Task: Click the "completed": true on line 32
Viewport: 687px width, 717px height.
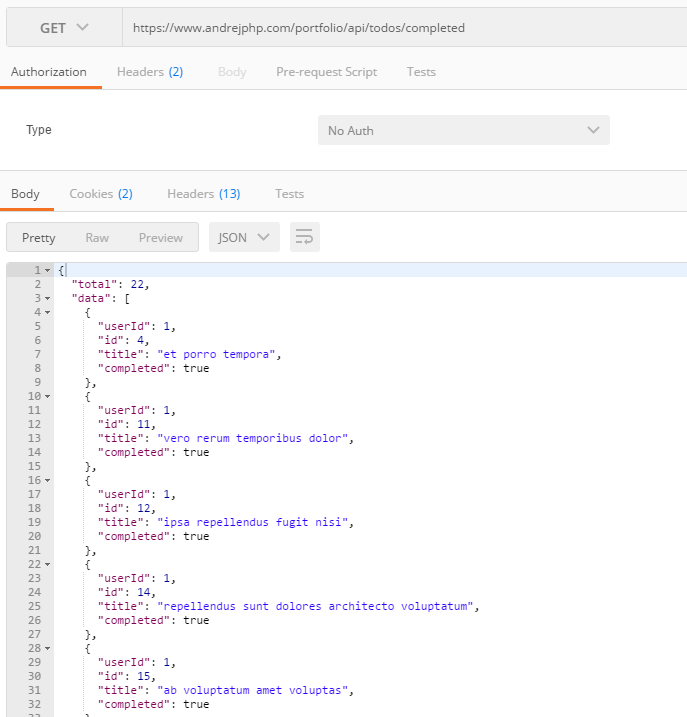Action: (x=153, y=704)
